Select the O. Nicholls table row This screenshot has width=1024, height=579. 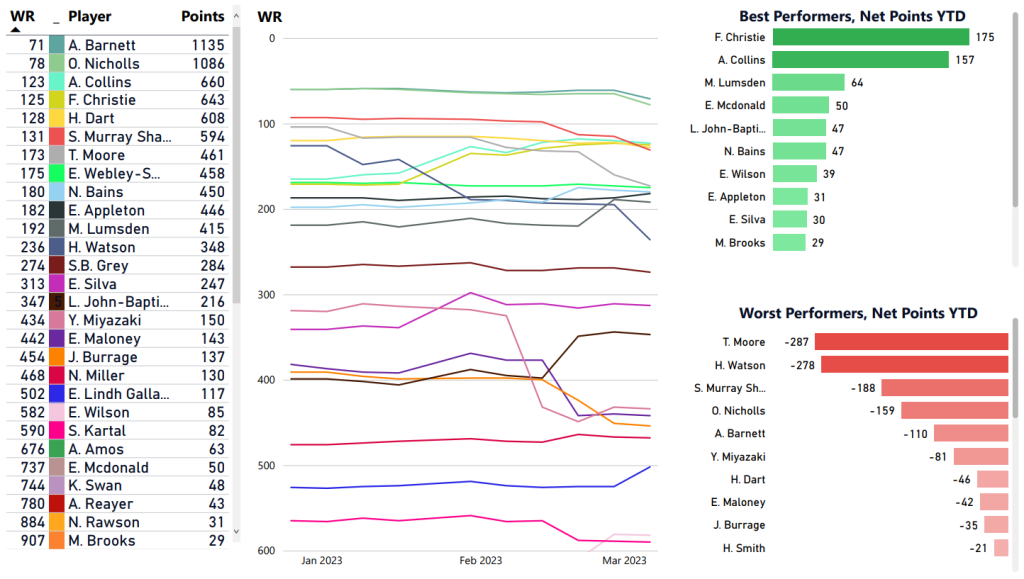(x=120, y=63)
